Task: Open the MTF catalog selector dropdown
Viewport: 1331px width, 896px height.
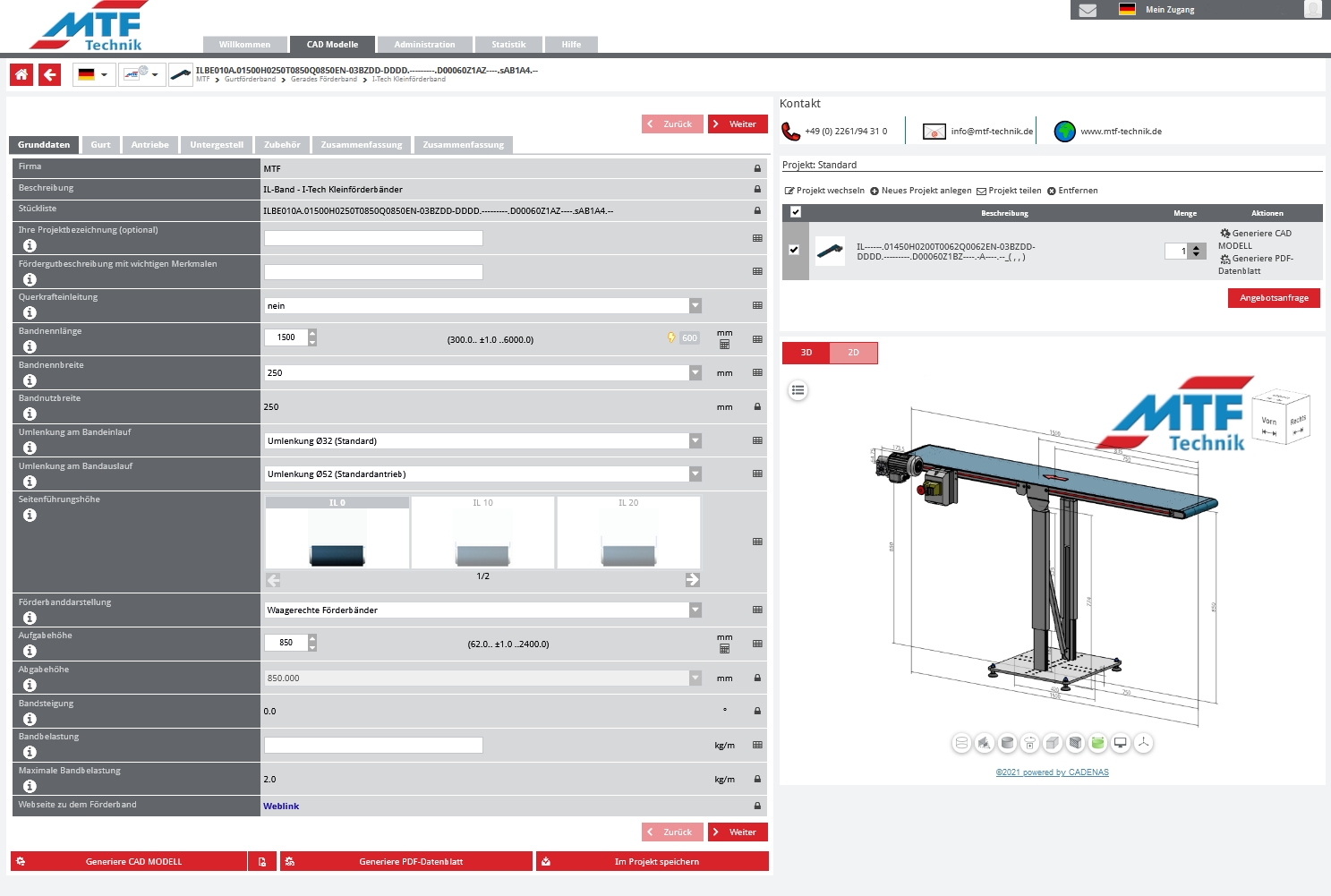Action: pyautogui.click(x=141, y=74)
